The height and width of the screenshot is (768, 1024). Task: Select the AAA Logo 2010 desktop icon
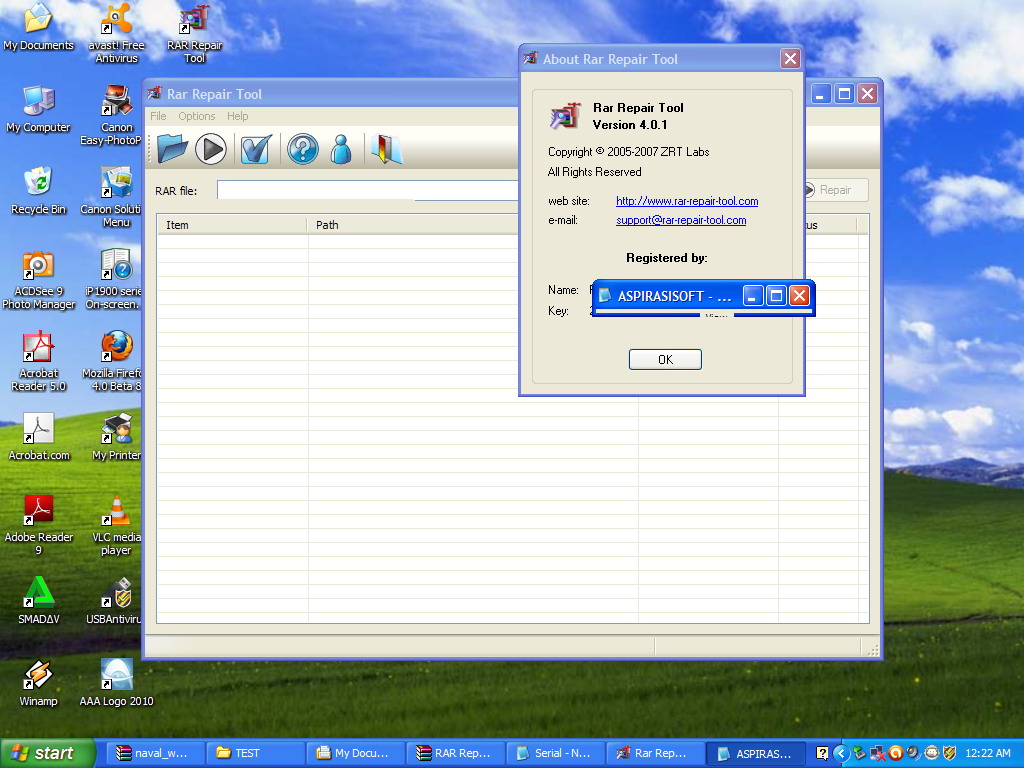pos(116,683)
